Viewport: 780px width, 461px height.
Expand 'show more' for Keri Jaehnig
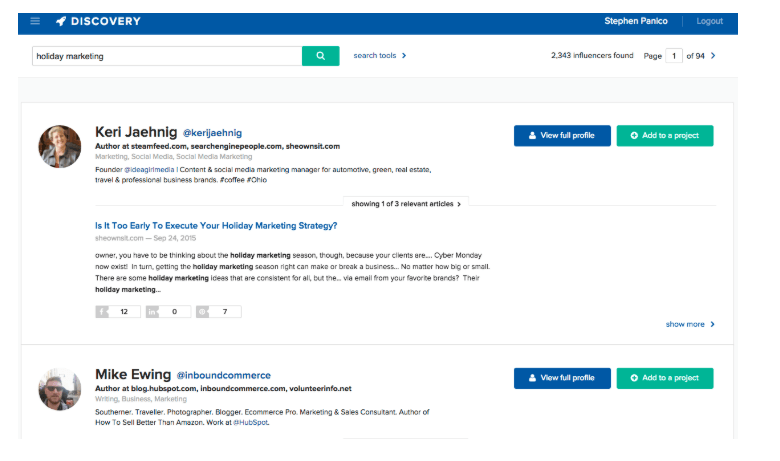coord(690,324)
